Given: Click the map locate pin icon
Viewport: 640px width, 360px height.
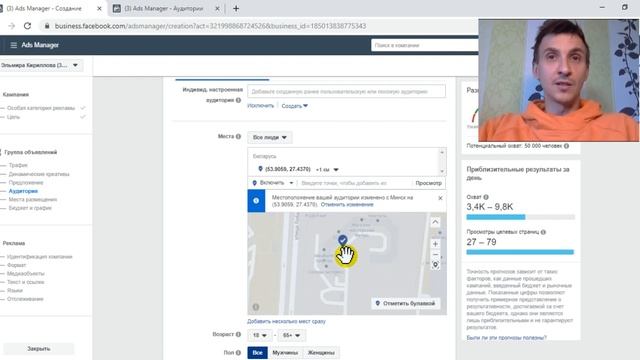Looking at the screenshot, I should point(435,265).
